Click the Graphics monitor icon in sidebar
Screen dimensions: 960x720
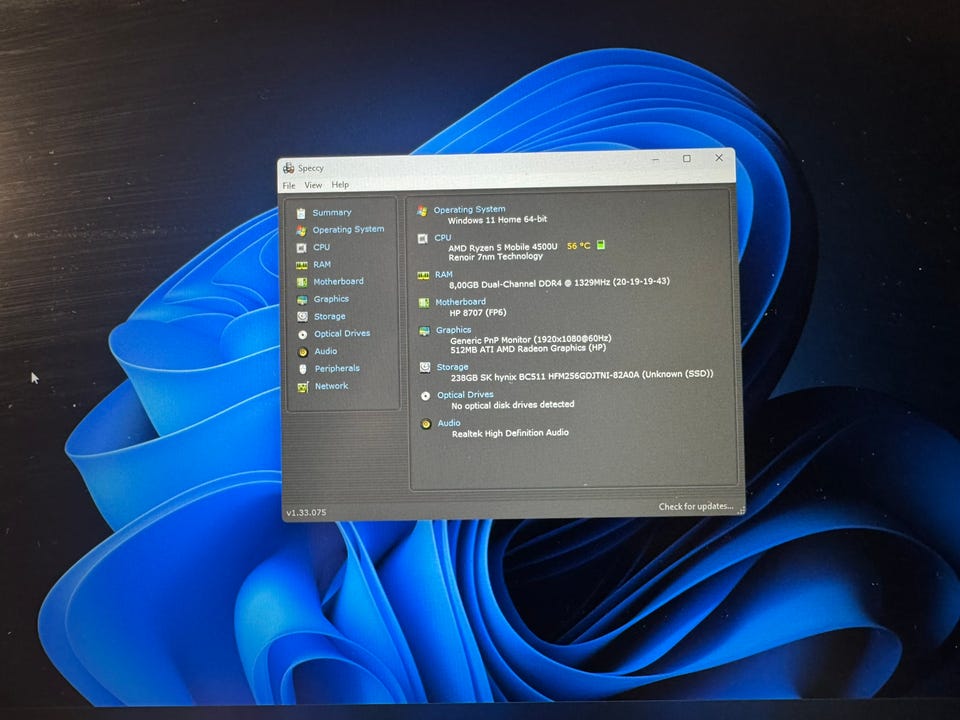[x=302, y=300]
